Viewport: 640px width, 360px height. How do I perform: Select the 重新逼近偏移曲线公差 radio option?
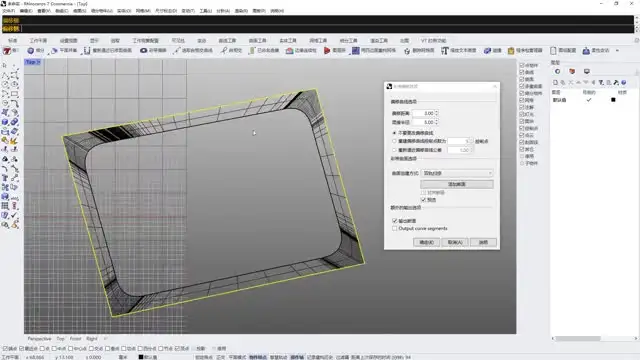pos(394,150)
